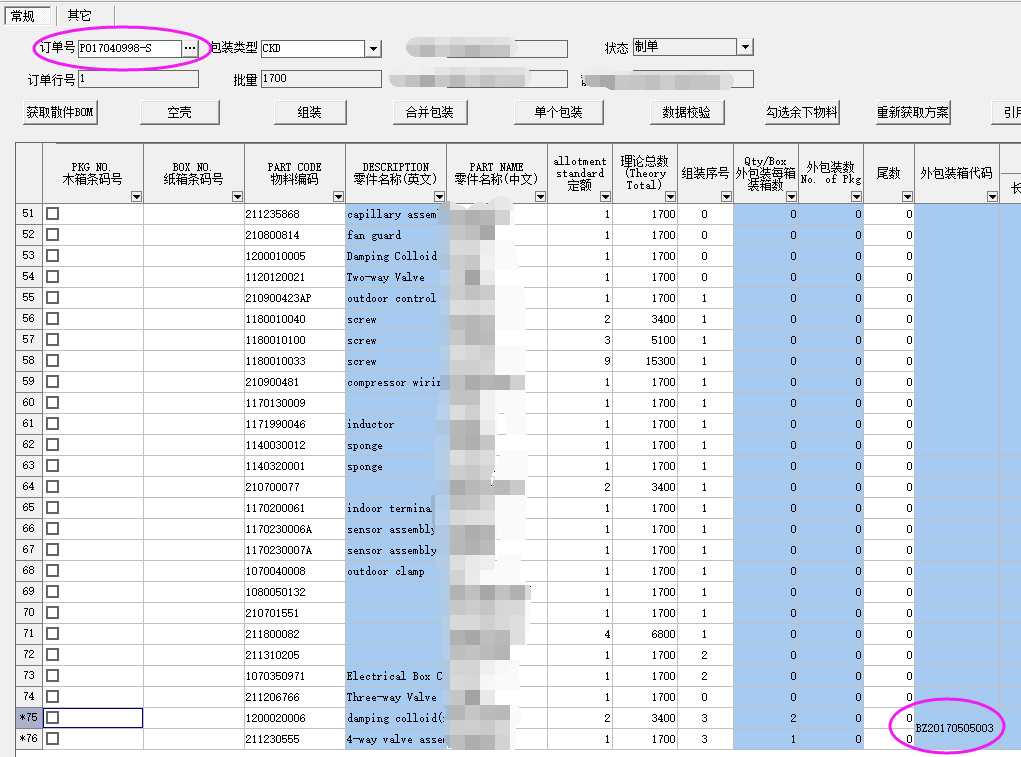1021x757 pixels.
Task: Select part code 210900423AP cell
Action: point(295,298)
